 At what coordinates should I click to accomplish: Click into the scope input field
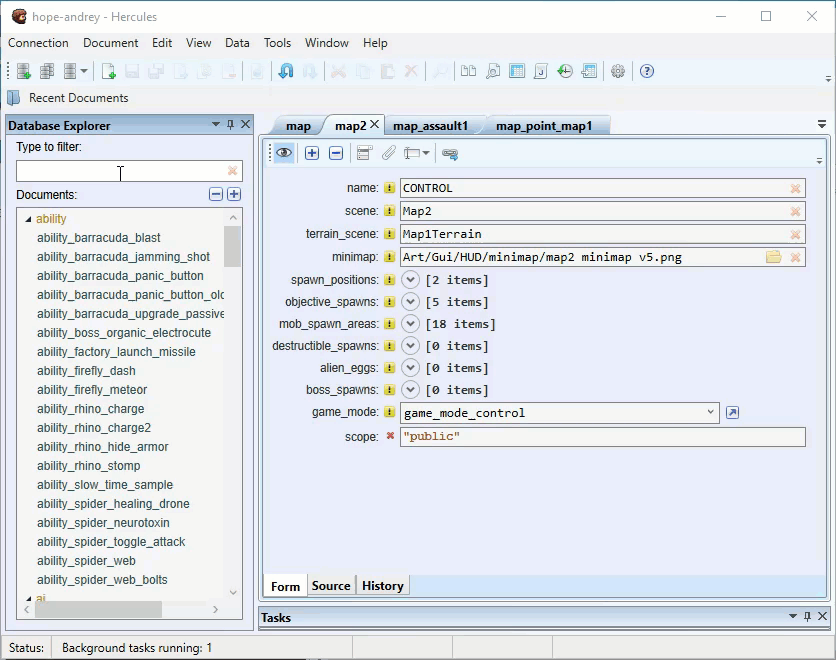pyautogui.click(x=602, y=437)
